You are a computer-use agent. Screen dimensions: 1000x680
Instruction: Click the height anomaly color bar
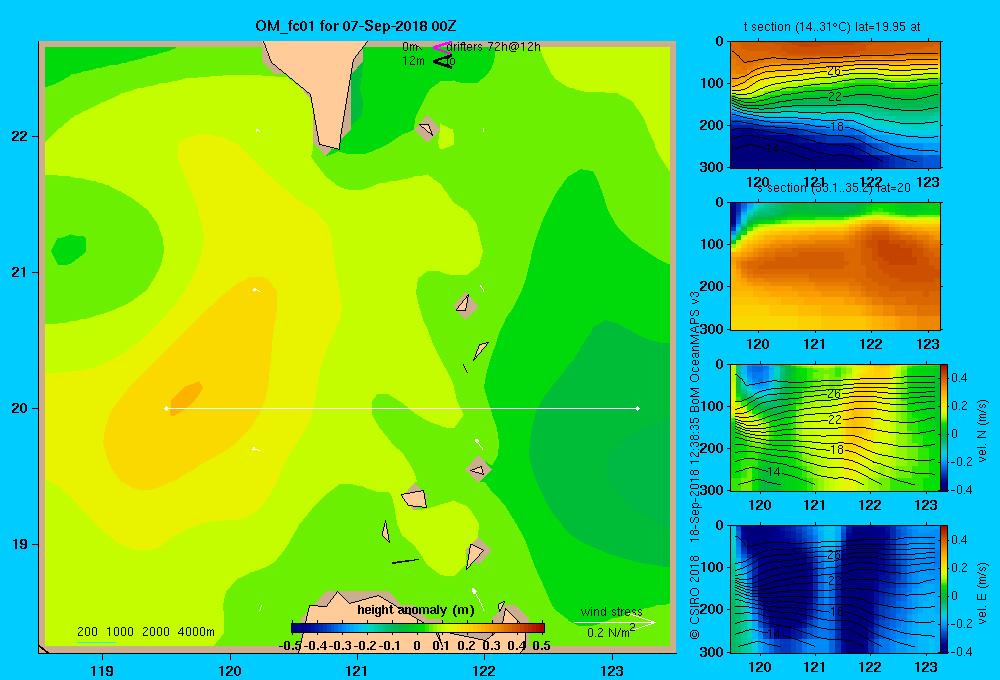pos(418,628)
